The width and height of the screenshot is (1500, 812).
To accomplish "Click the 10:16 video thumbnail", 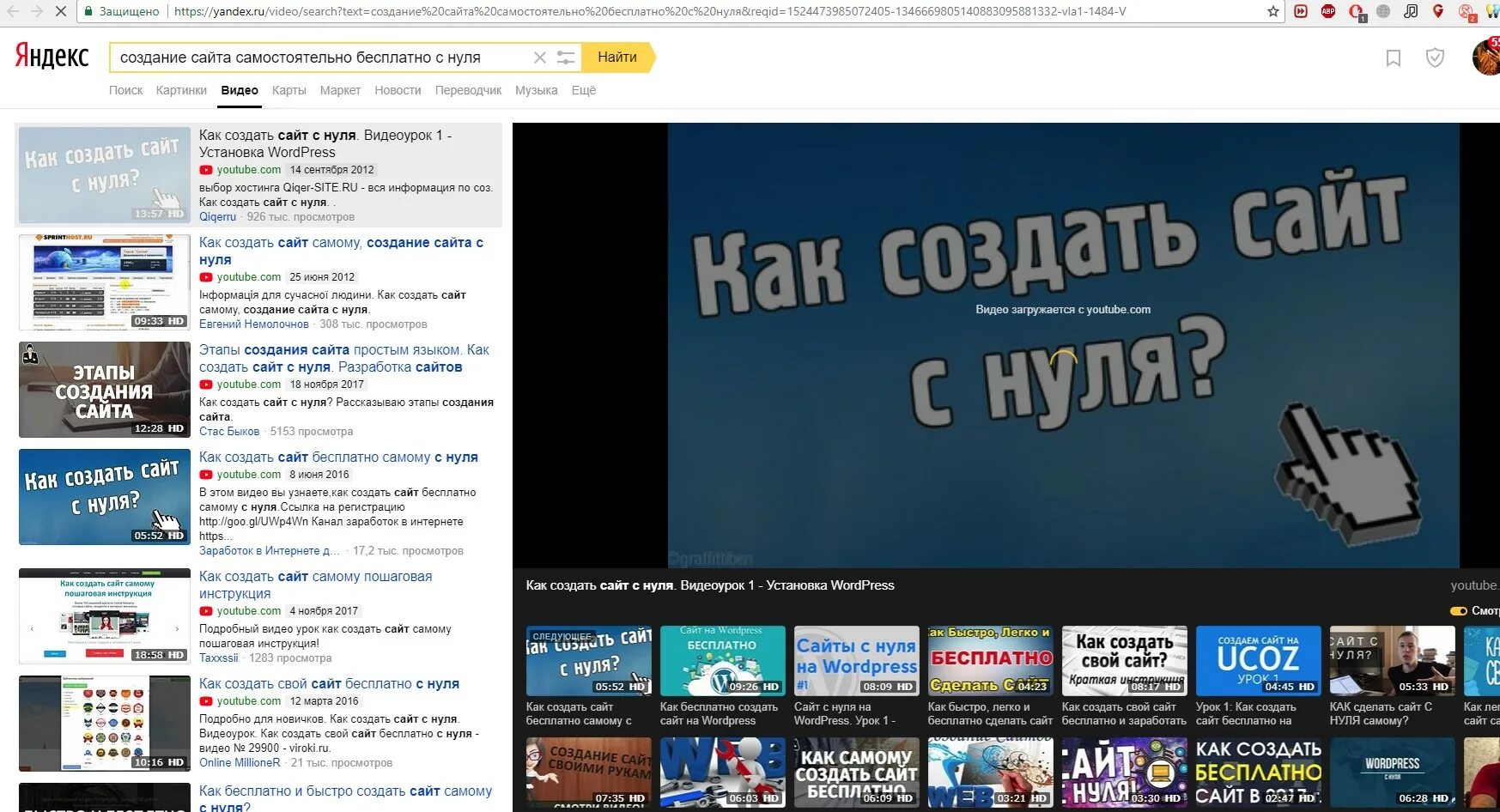I will pyautogui.click(x=105, y=724).
